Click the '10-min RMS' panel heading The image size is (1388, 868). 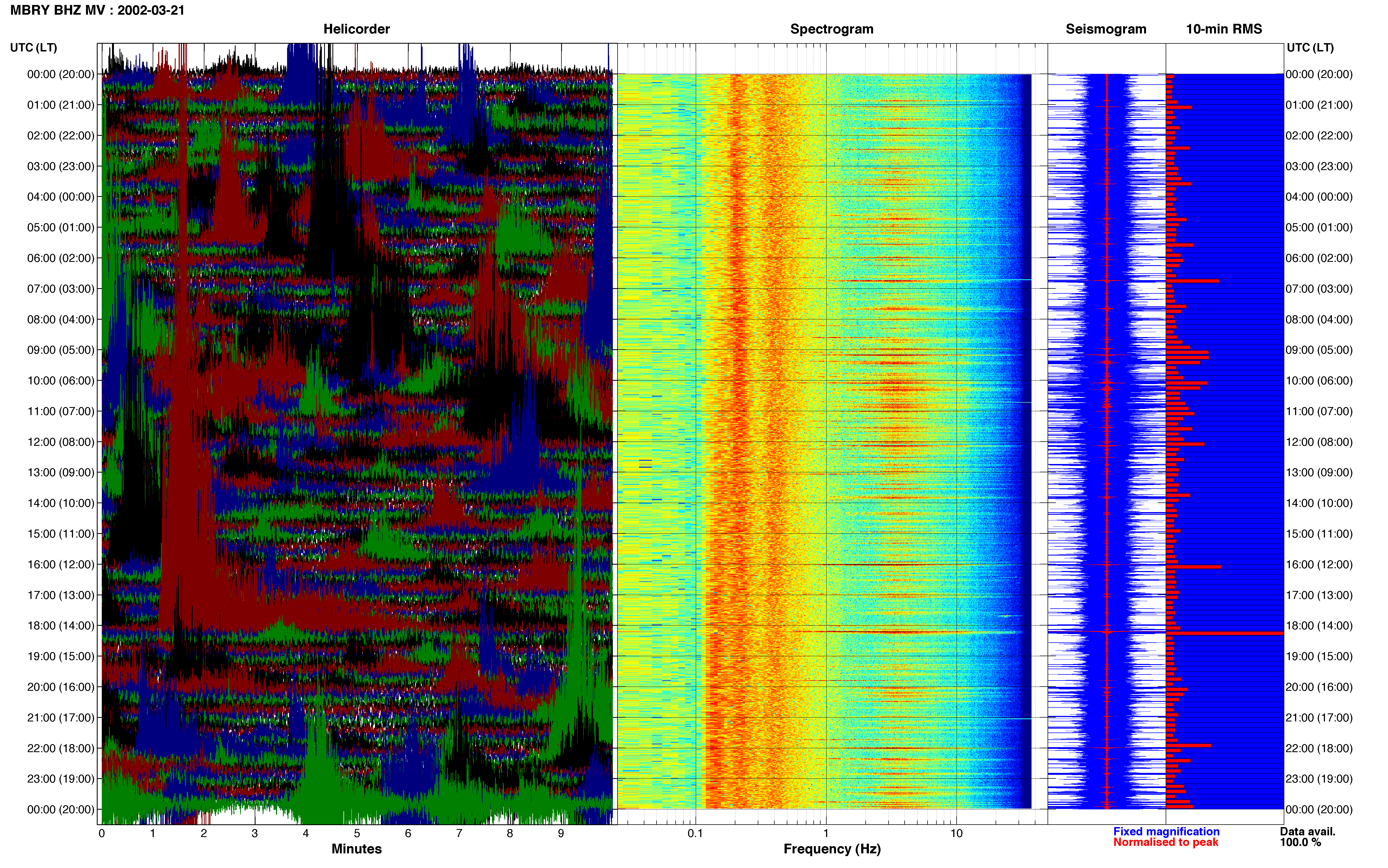[x=1224, y=29]
